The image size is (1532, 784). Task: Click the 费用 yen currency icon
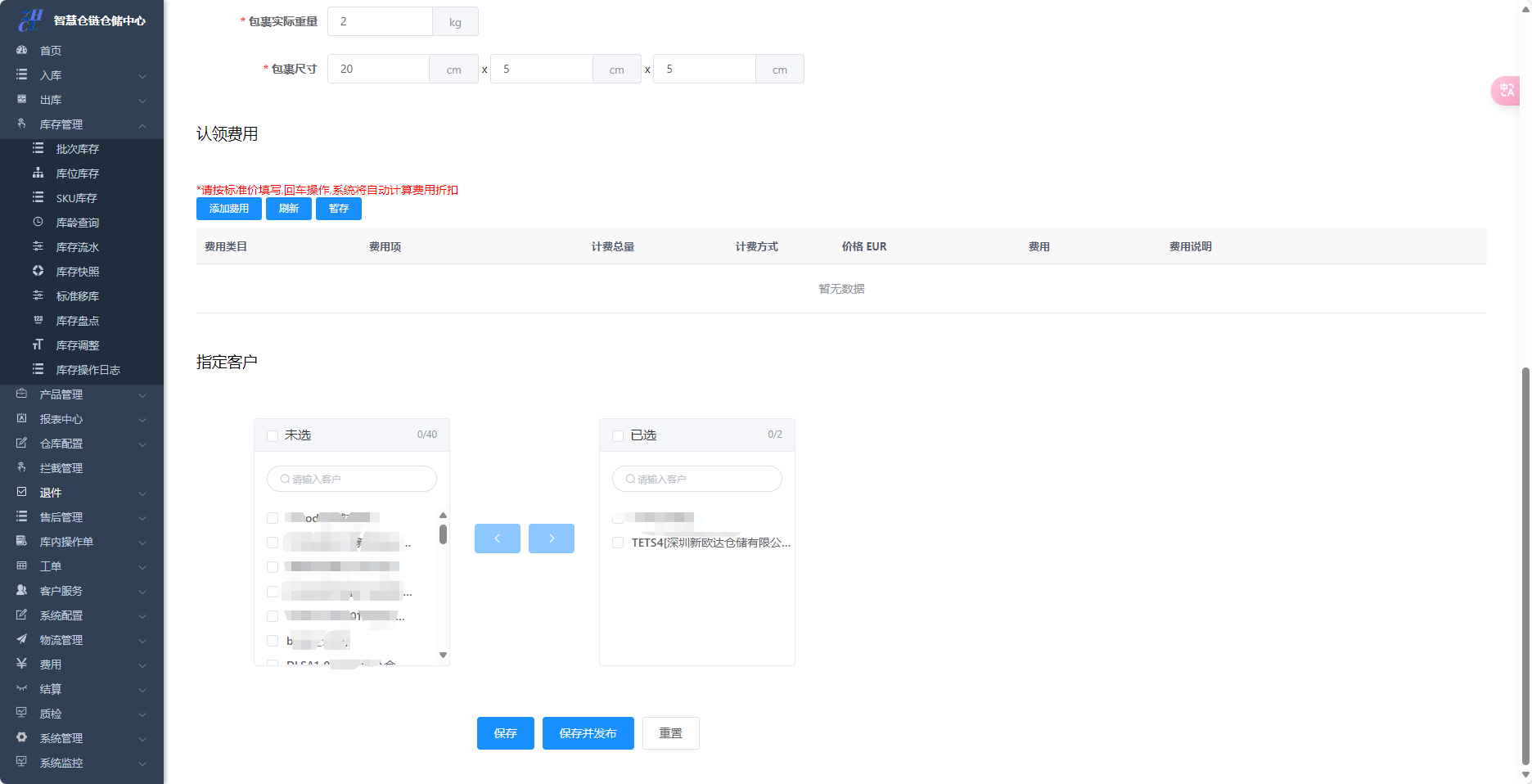click(x=22, y=664)
